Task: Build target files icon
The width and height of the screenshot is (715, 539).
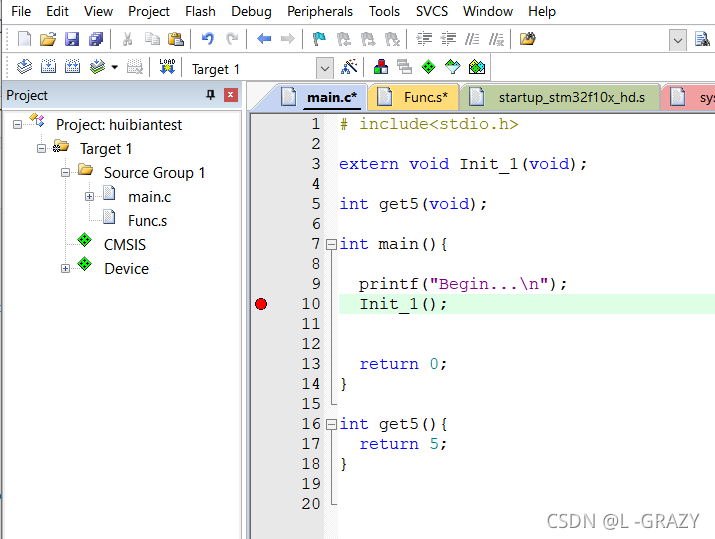Action: pos(48,67)
